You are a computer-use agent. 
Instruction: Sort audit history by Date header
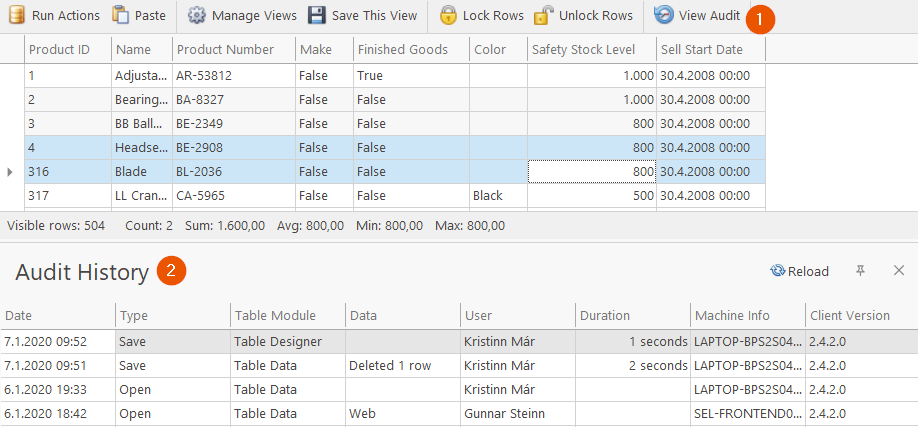57,316
